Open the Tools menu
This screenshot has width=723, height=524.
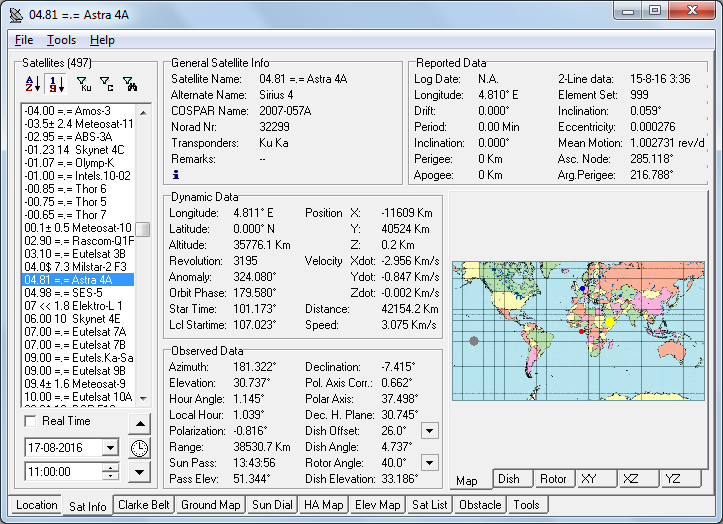tap(61, 40)
